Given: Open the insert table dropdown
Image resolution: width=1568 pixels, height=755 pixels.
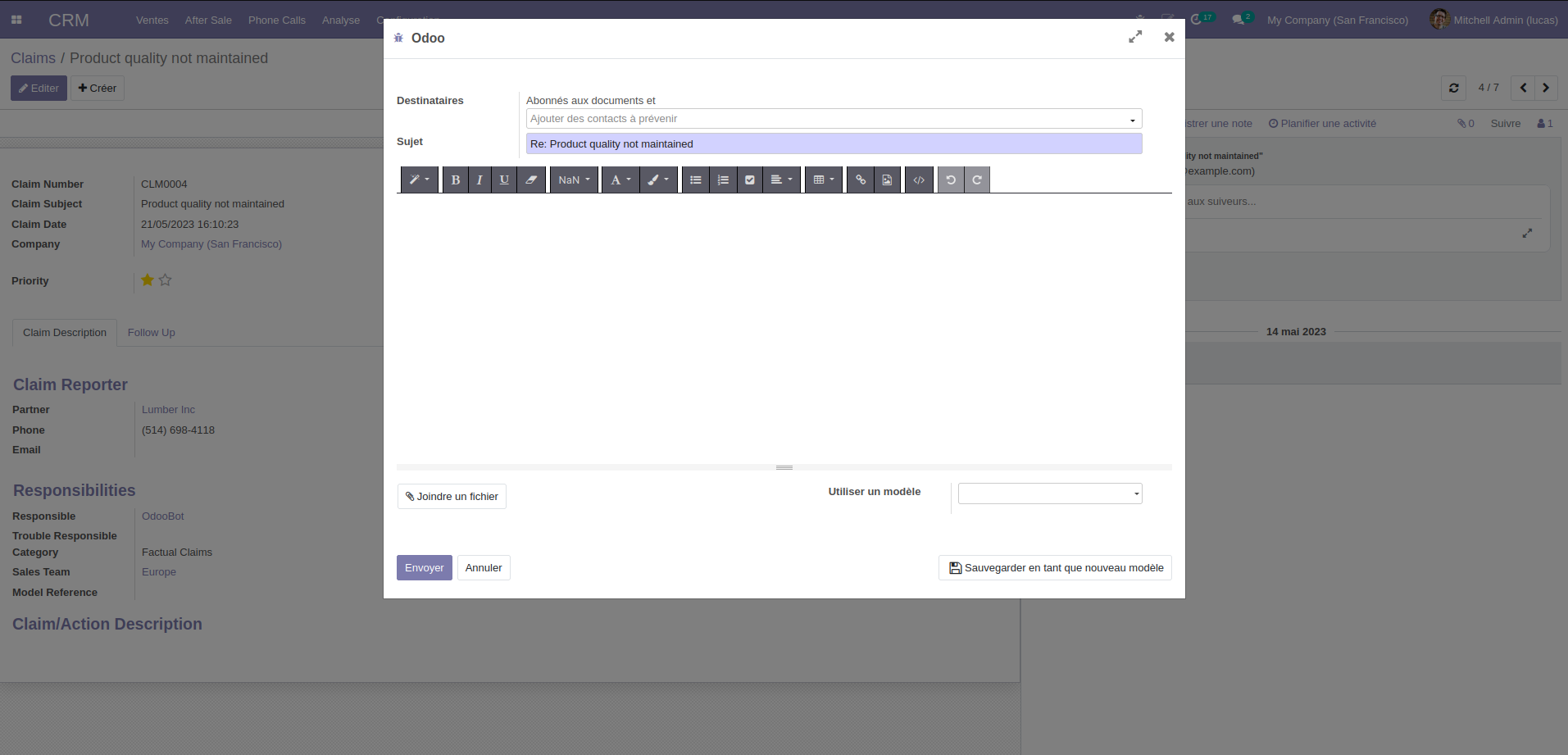Looking at the screenshot, I should tap(824, 180).
